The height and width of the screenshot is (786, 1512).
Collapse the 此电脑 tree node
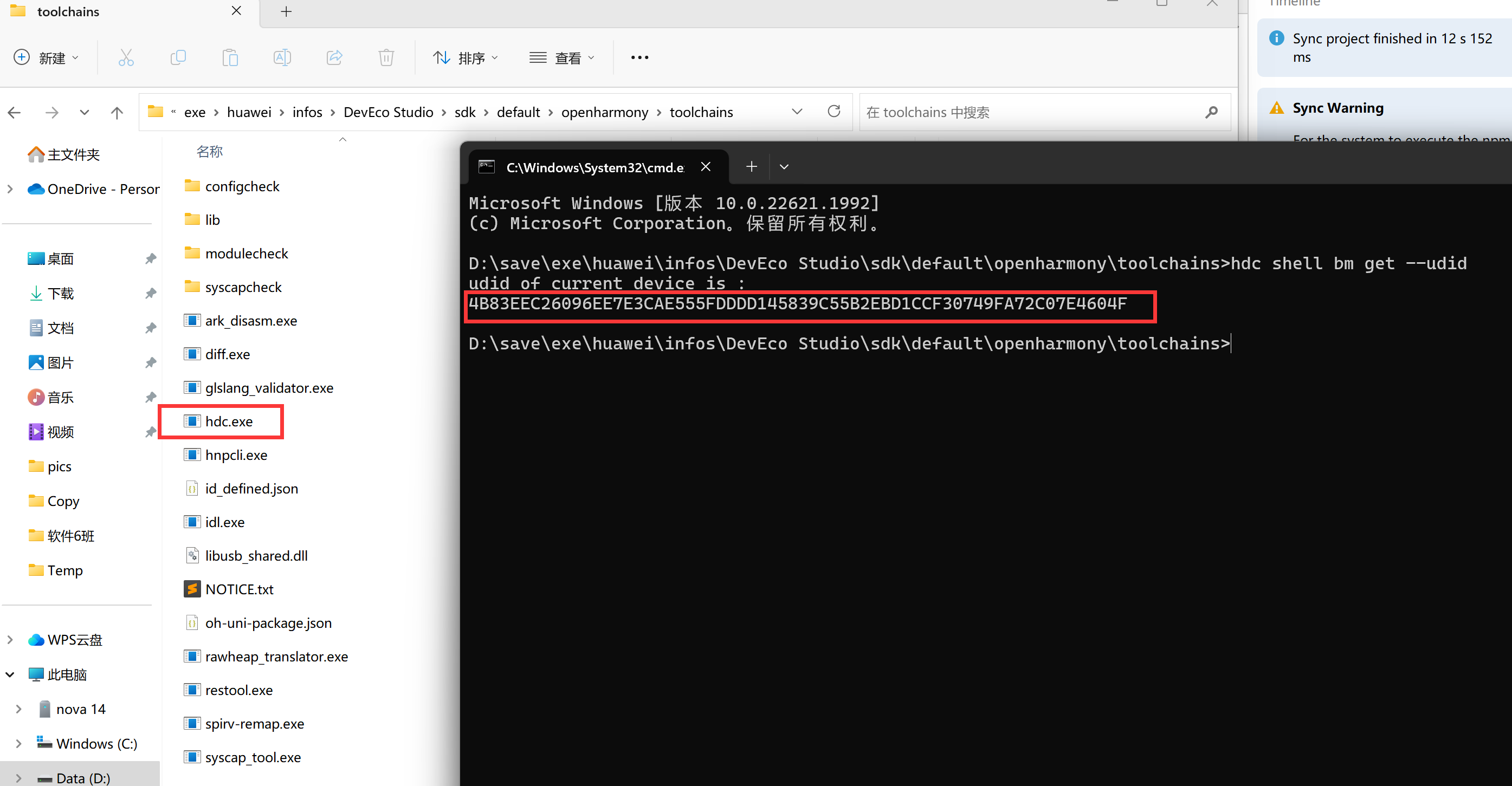tap(10, 674)
